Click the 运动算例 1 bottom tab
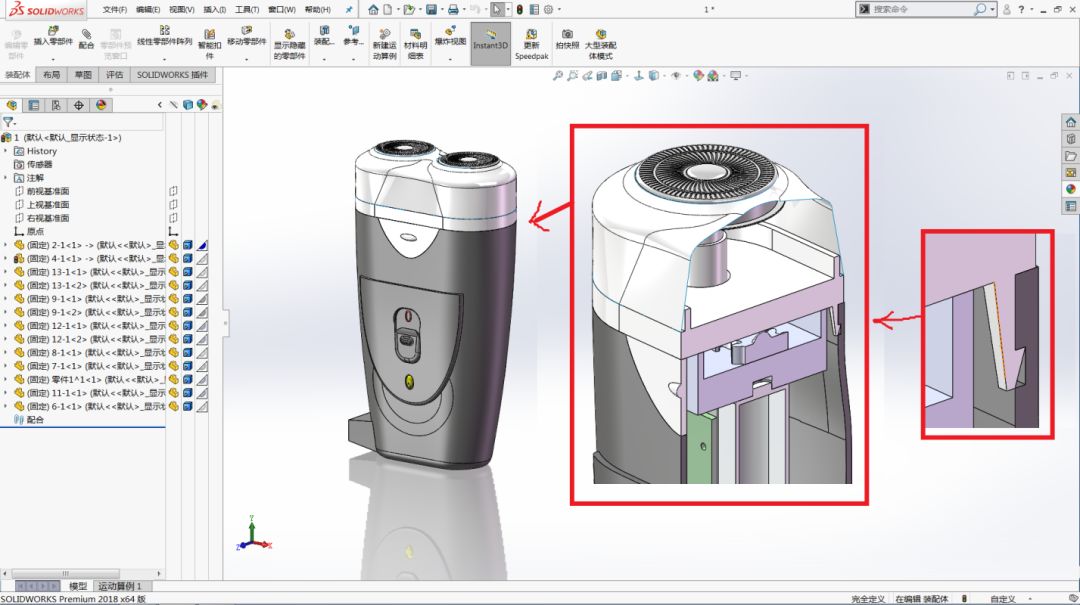 (119, 586)
